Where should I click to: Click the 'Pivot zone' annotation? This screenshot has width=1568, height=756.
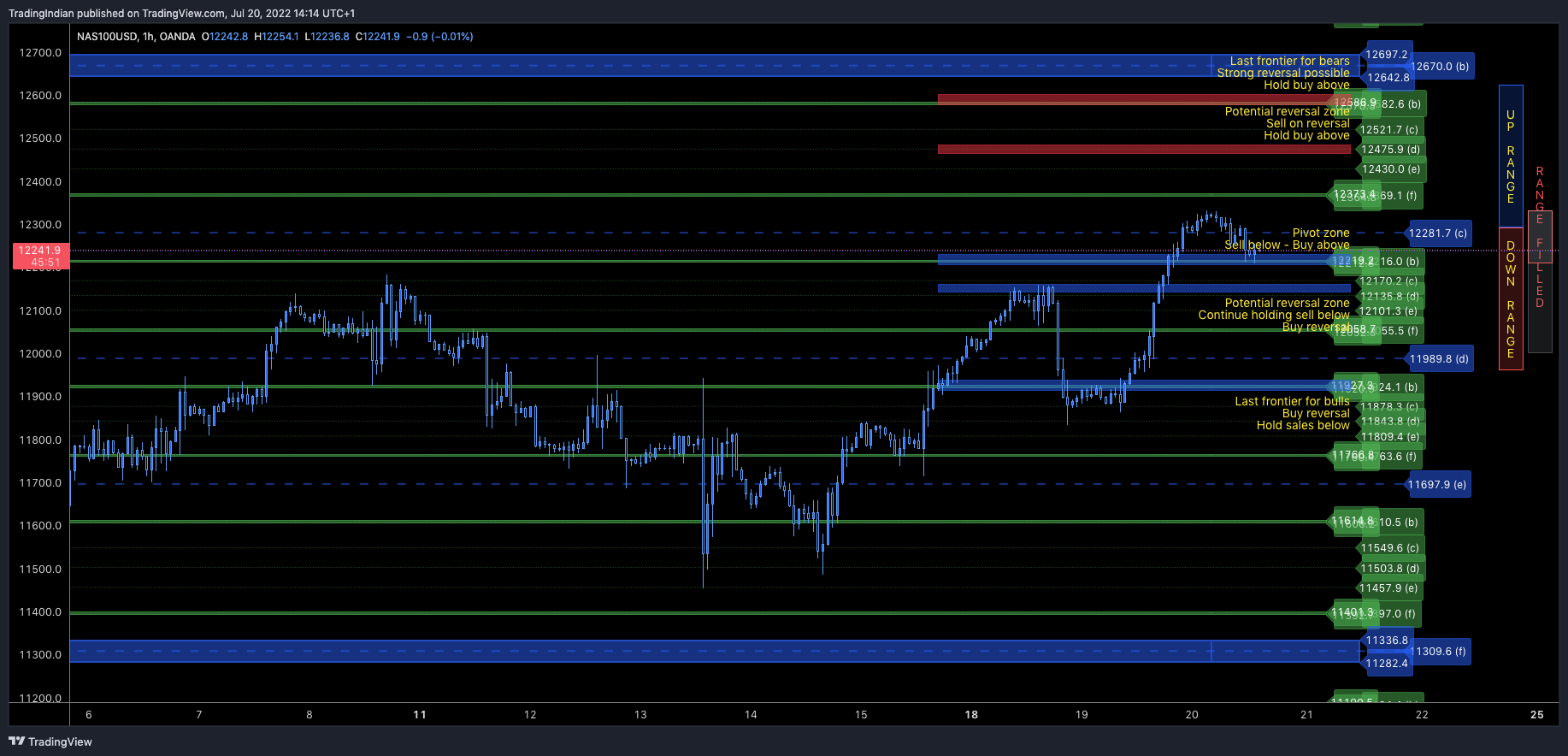tap(1321, 233)
